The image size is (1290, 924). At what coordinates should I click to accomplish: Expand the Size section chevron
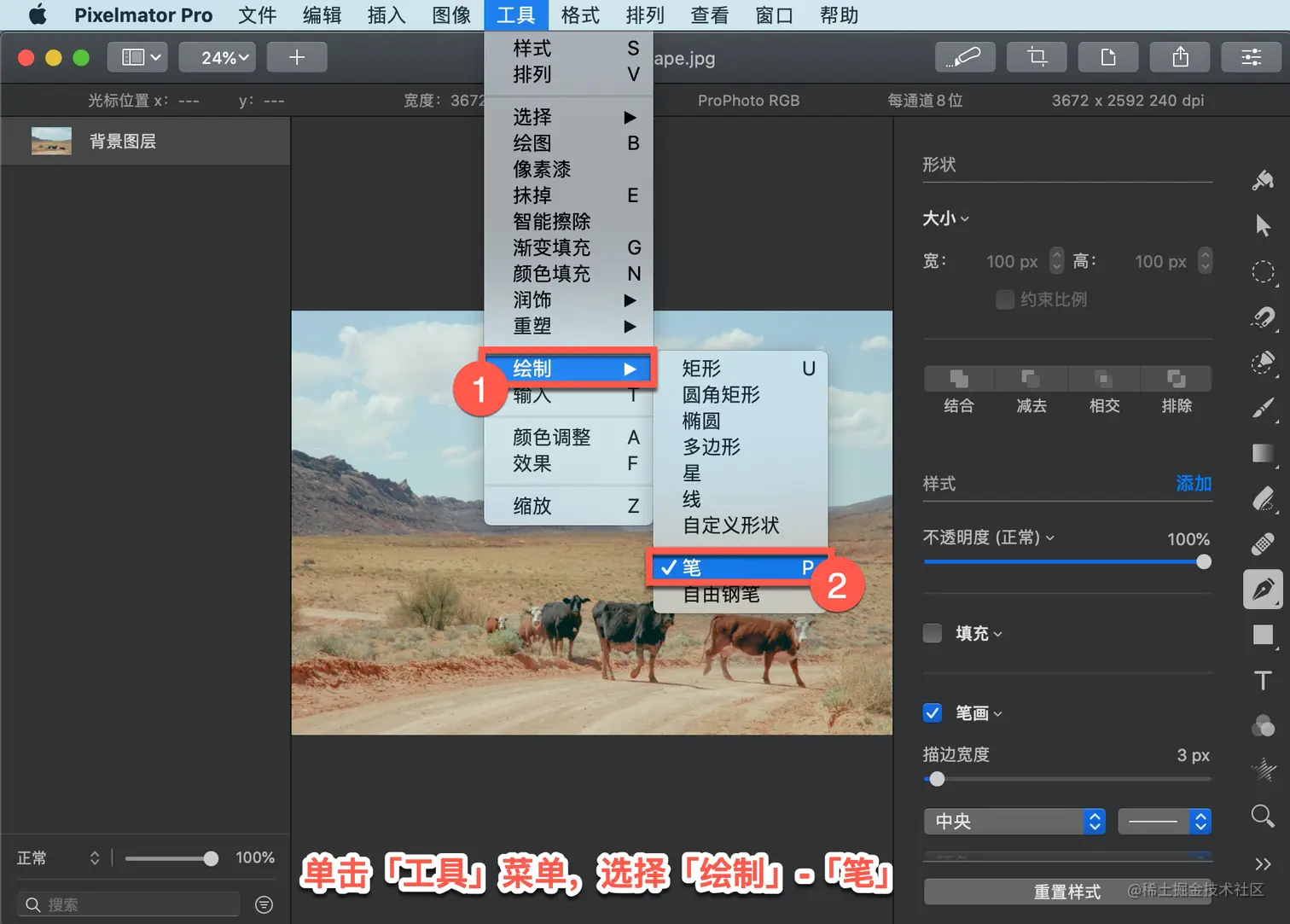pyautogui.click(x=965, y=219)
